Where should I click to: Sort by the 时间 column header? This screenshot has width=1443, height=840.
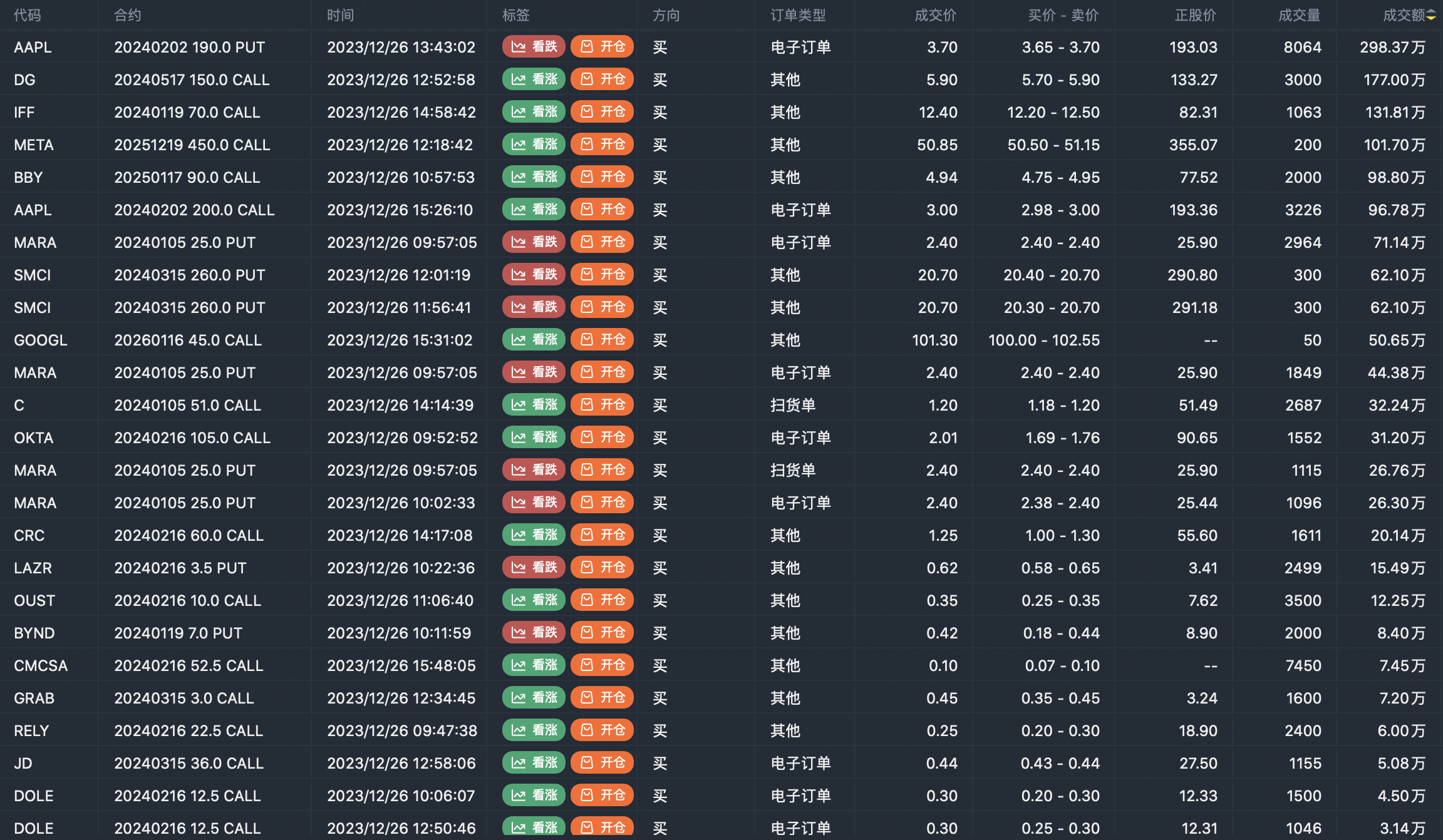pos(340,15)
